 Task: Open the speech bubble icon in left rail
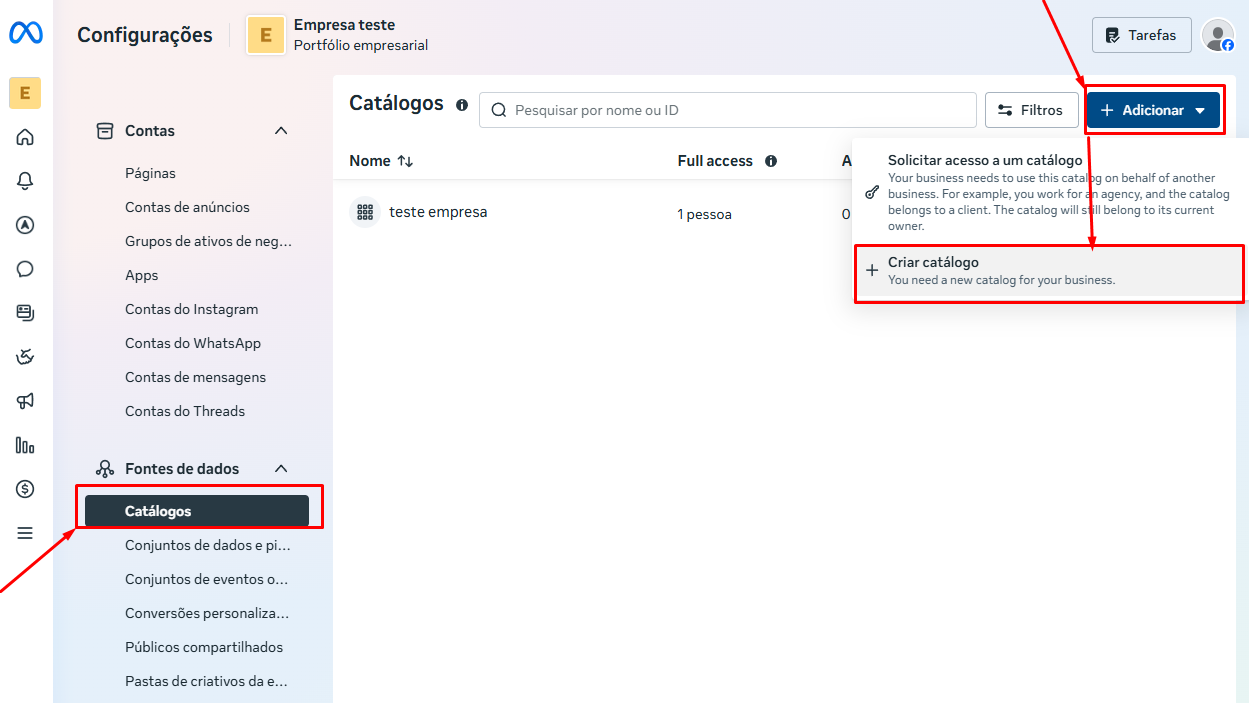pos(25,269)
